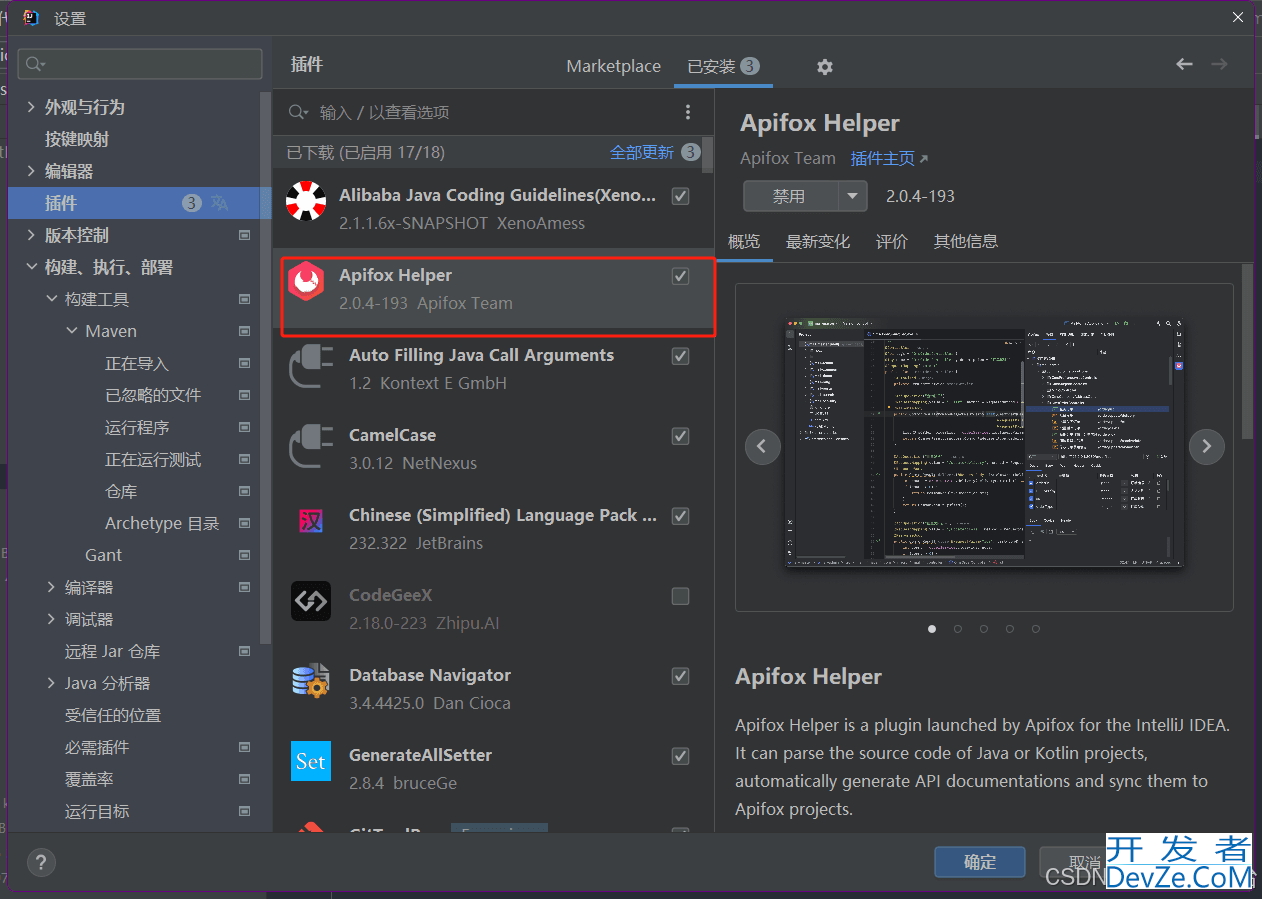Open the 最新变化 tab
The width and height of the screenshot is (1262, 899).
(x=818, y=241)
